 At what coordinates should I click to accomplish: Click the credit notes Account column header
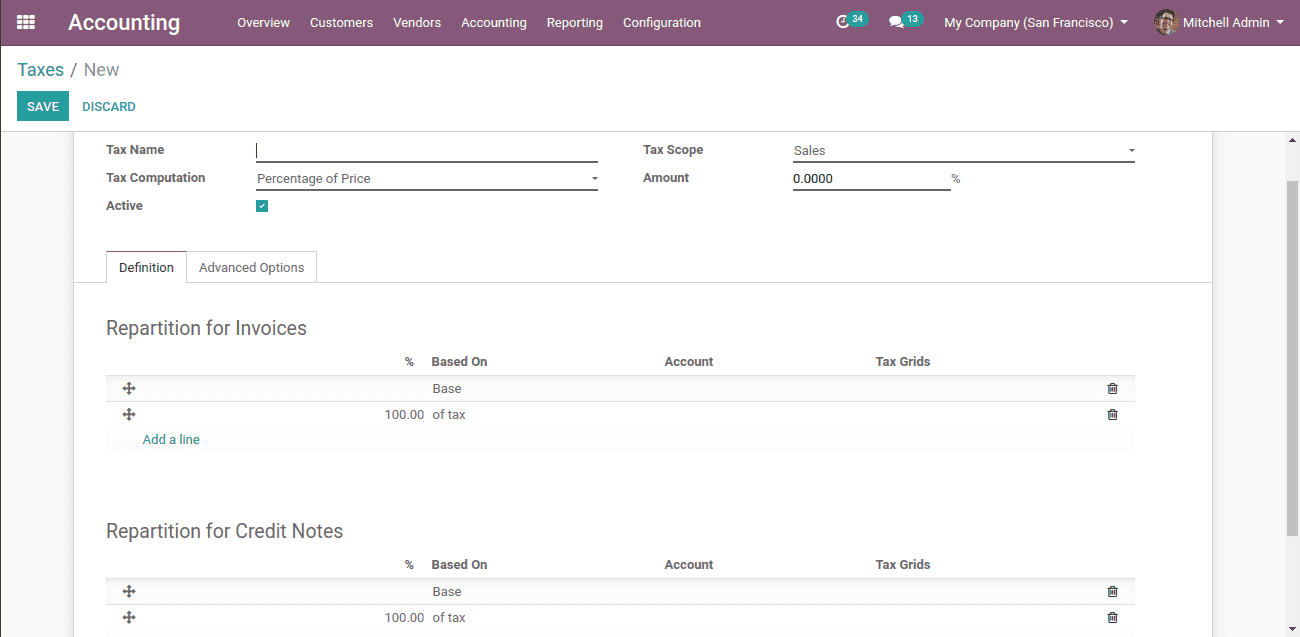pos(689,565)
